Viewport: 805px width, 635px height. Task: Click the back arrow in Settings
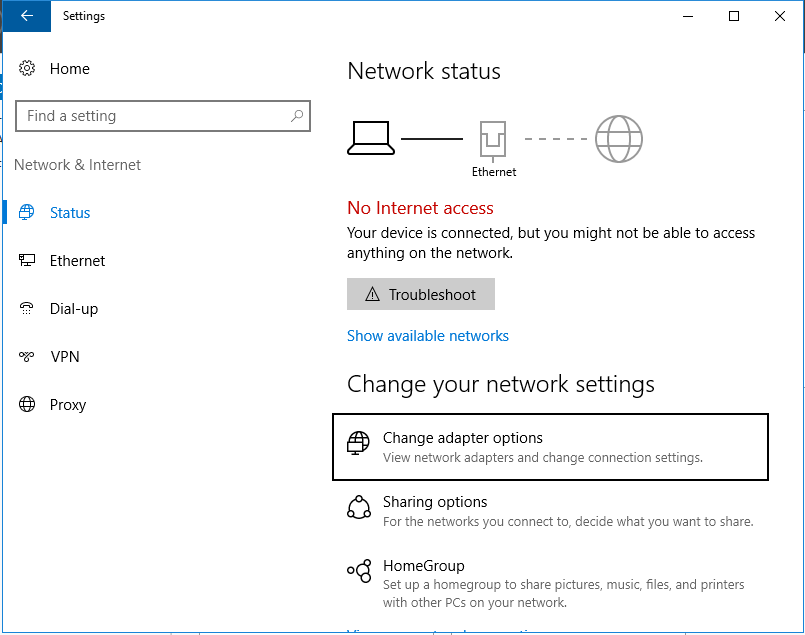pos(26,16)
